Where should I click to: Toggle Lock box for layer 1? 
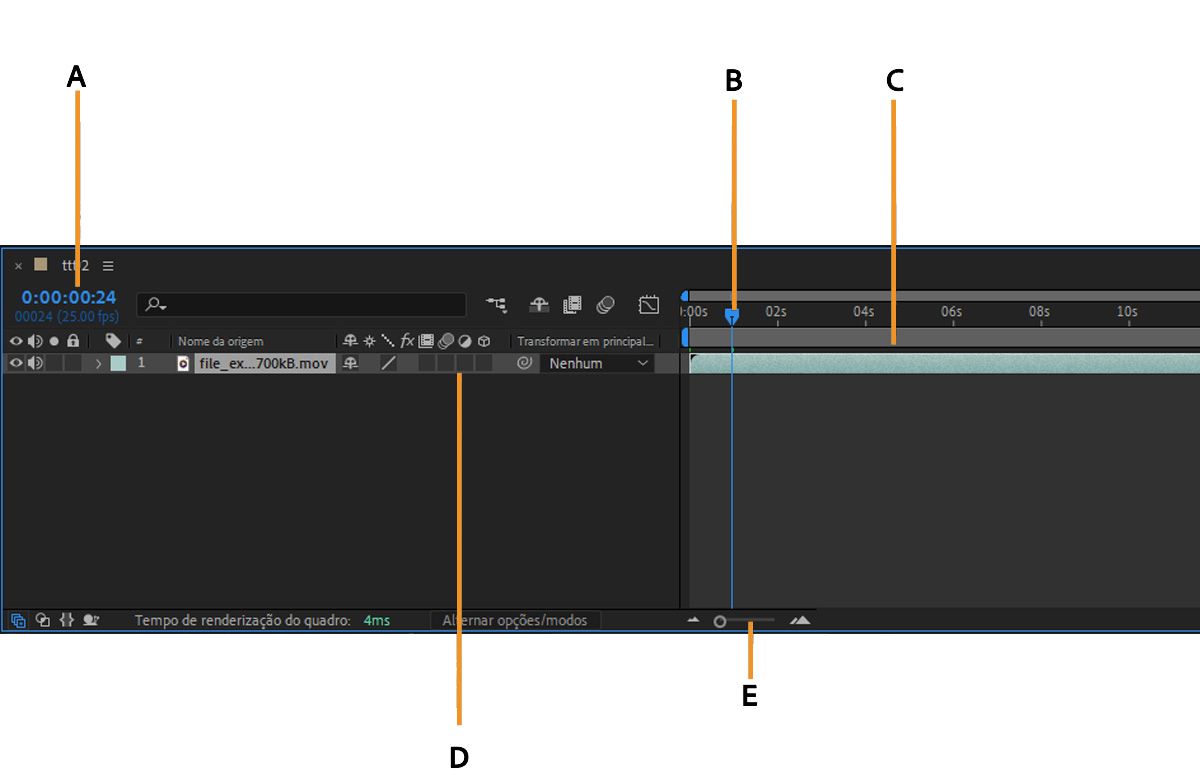click(x=73, y=363)
